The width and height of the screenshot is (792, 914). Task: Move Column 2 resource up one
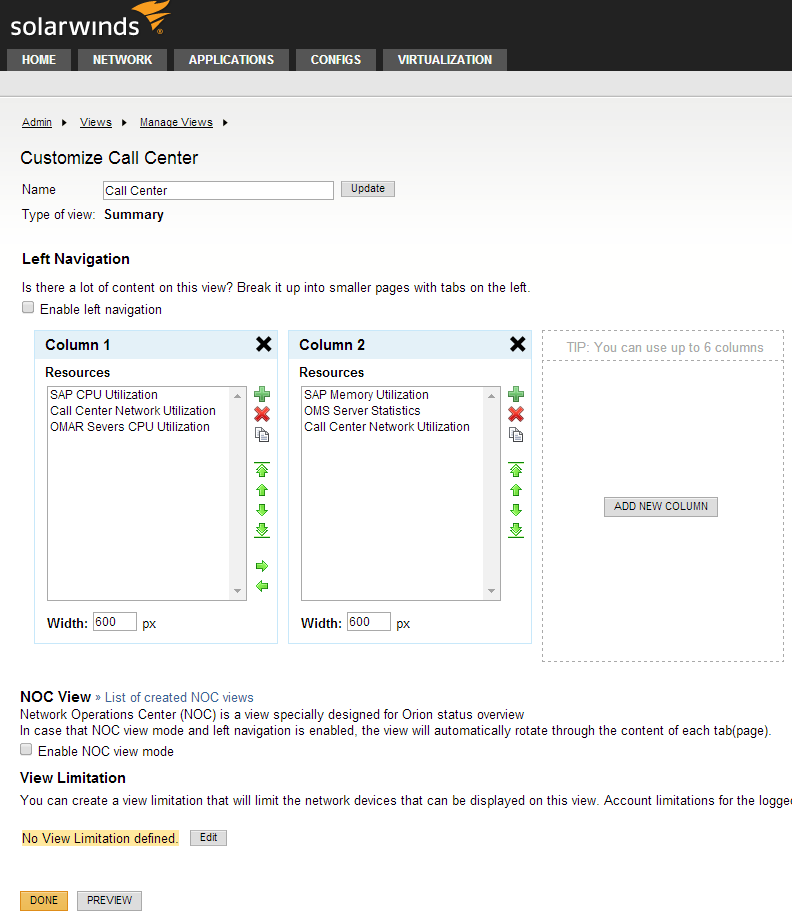pos(516,490)
